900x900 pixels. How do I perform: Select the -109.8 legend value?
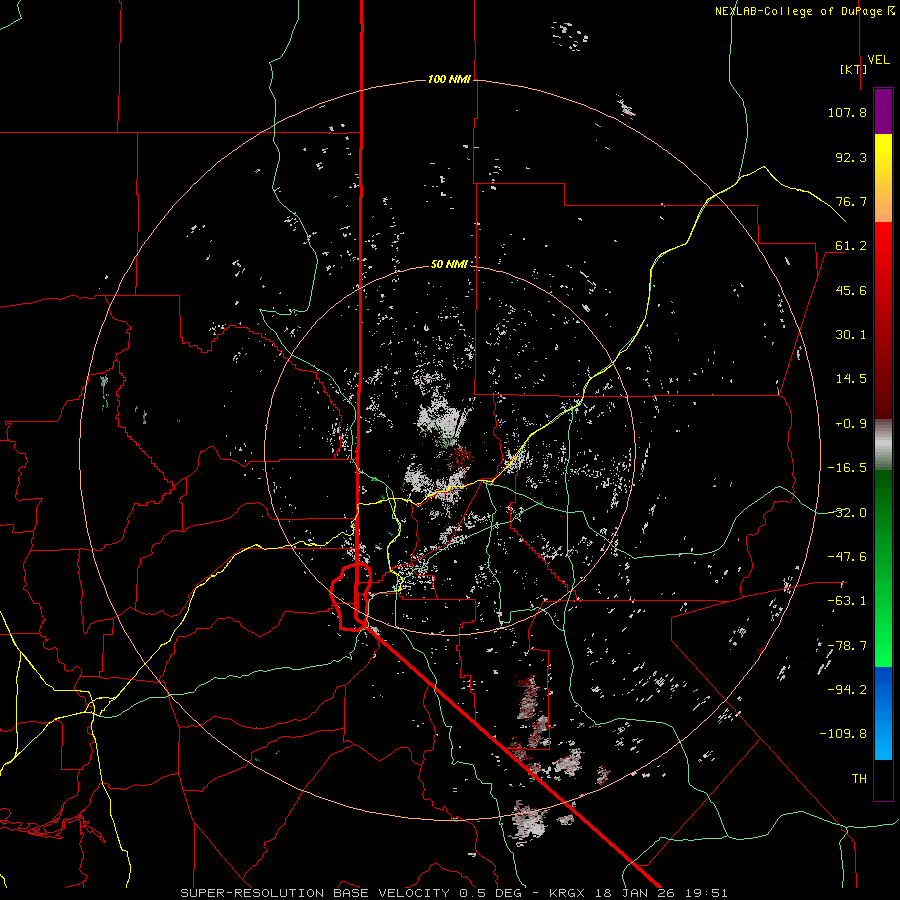tap(843, 734)
